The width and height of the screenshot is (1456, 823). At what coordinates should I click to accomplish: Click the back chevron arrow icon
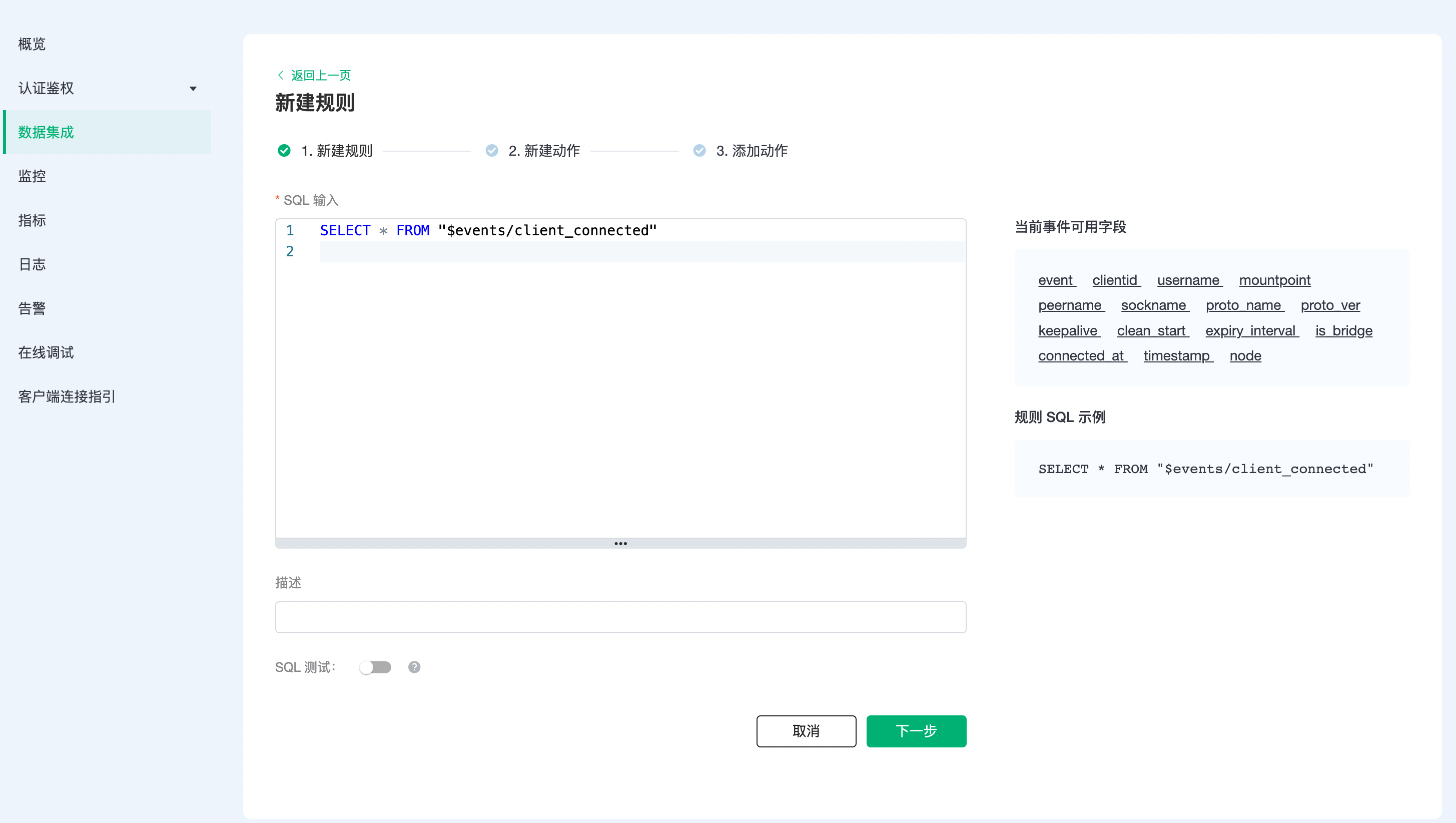(280, 75)
